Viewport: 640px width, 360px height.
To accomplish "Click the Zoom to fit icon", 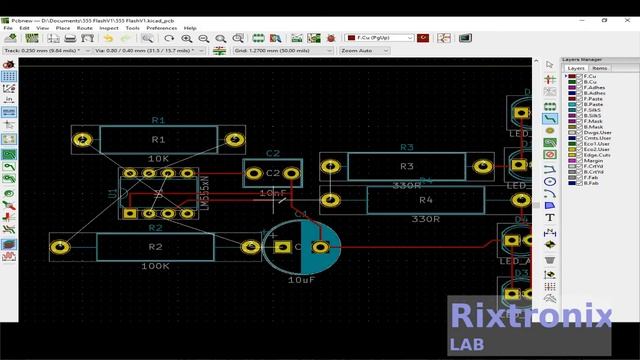I will point(221,38).
